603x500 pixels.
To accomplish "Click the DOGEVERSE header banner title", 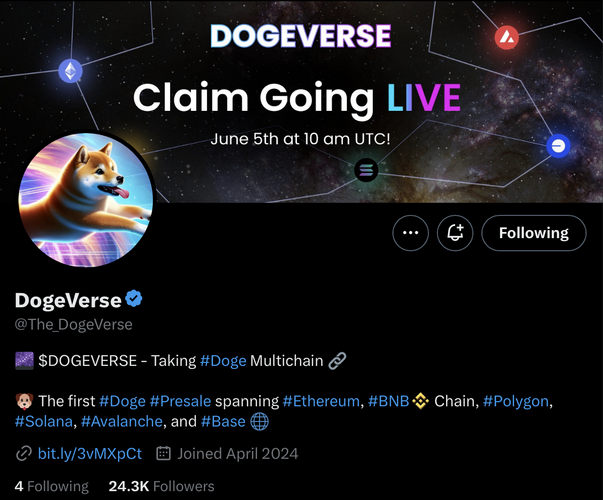I will click(x=301, y=36).
